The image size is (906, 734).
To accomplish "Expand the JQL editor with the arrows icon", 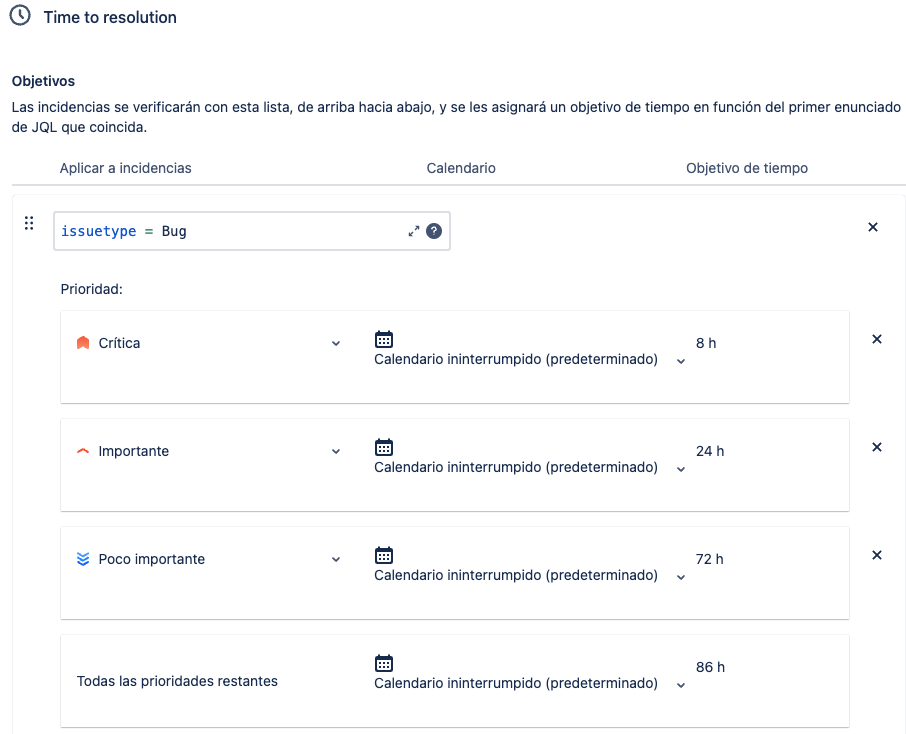I will 414,231.
